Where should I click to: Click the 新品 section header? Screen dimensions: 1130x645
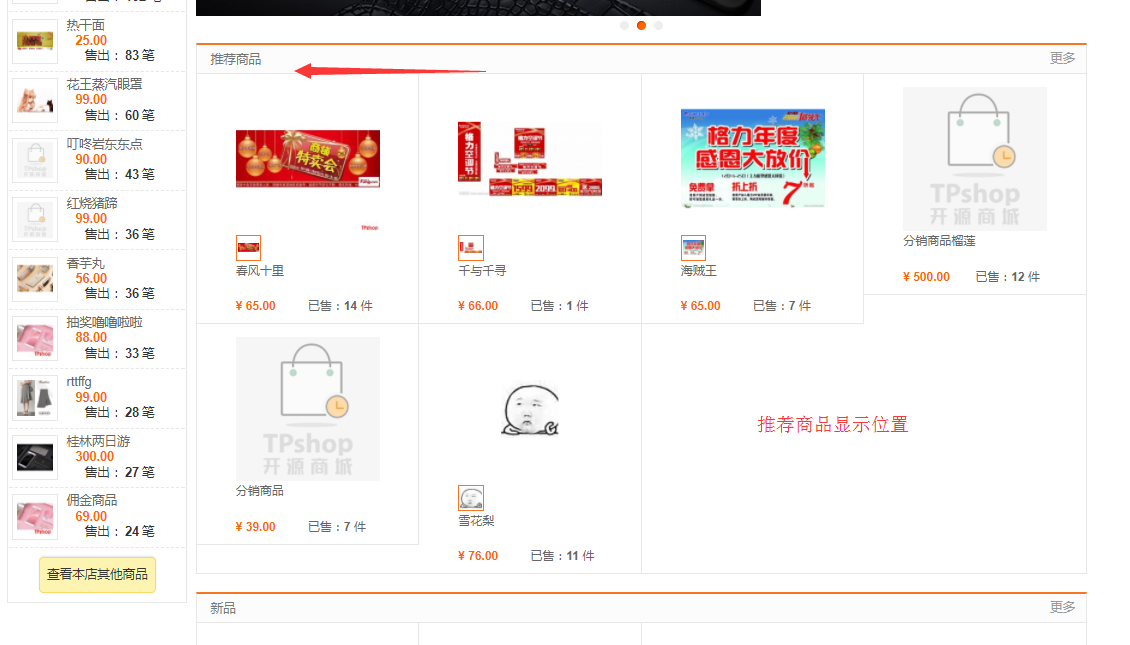coord(222,607)
